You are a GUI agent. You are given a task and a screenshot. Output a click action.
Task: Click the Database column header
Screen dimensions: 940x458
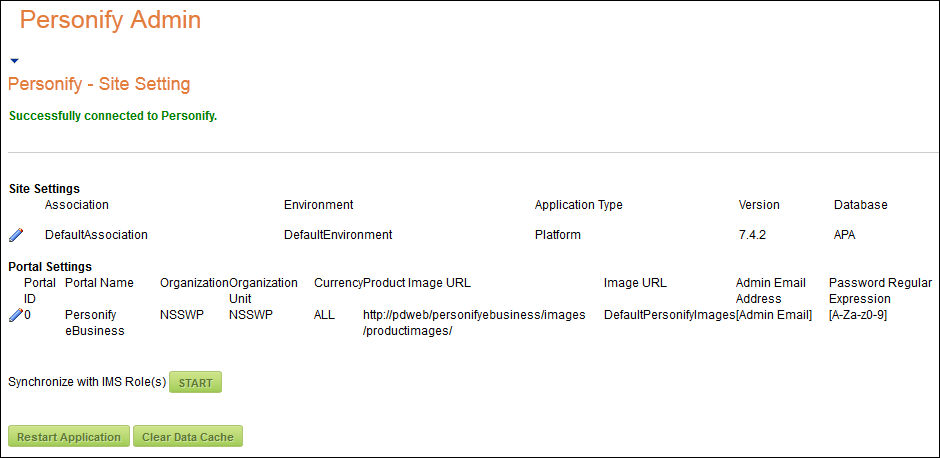pyautogui.click(x=860, y=205)
